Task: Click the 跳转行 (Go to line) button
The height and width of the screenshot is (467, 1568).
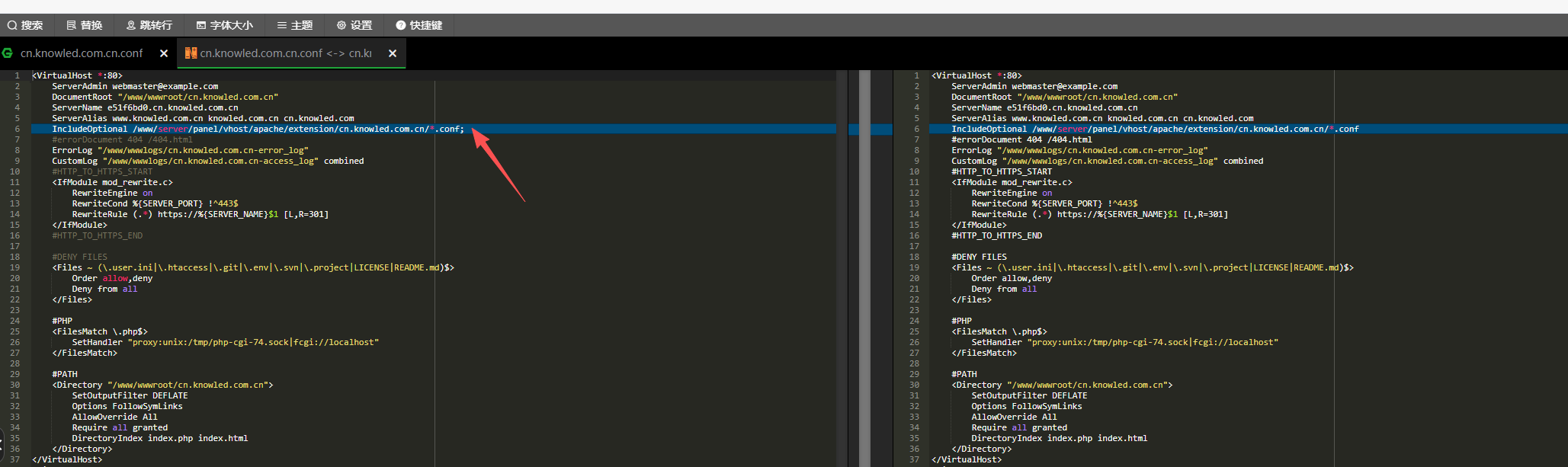Action: (149, 25)
